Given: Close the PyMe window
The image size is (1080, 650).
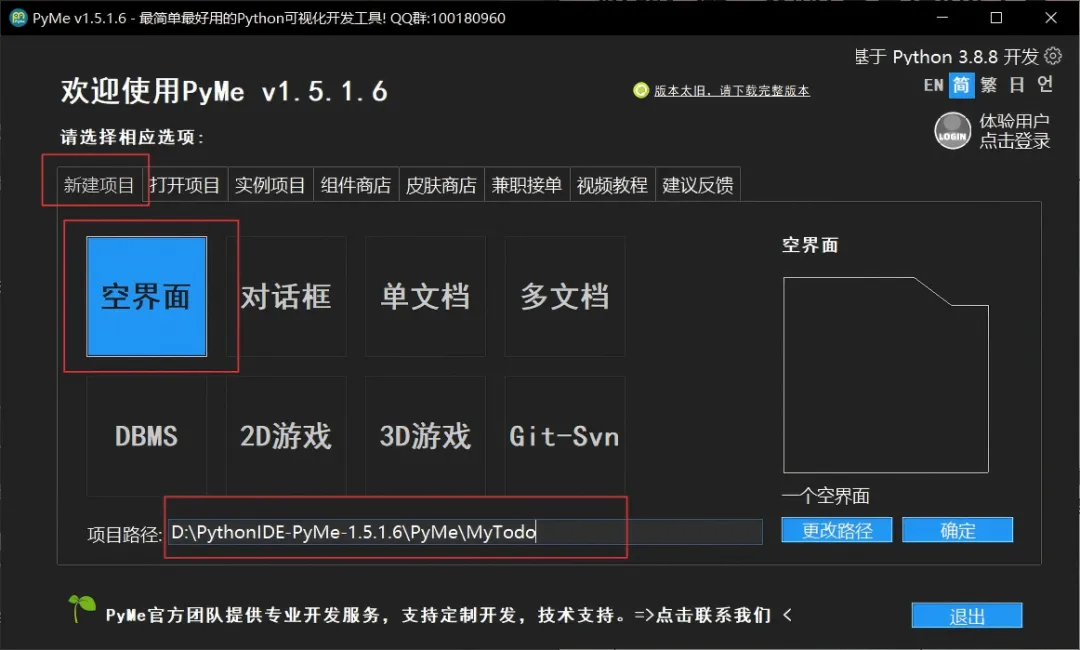Looking at the screenshot, I should click(1050, 18).
